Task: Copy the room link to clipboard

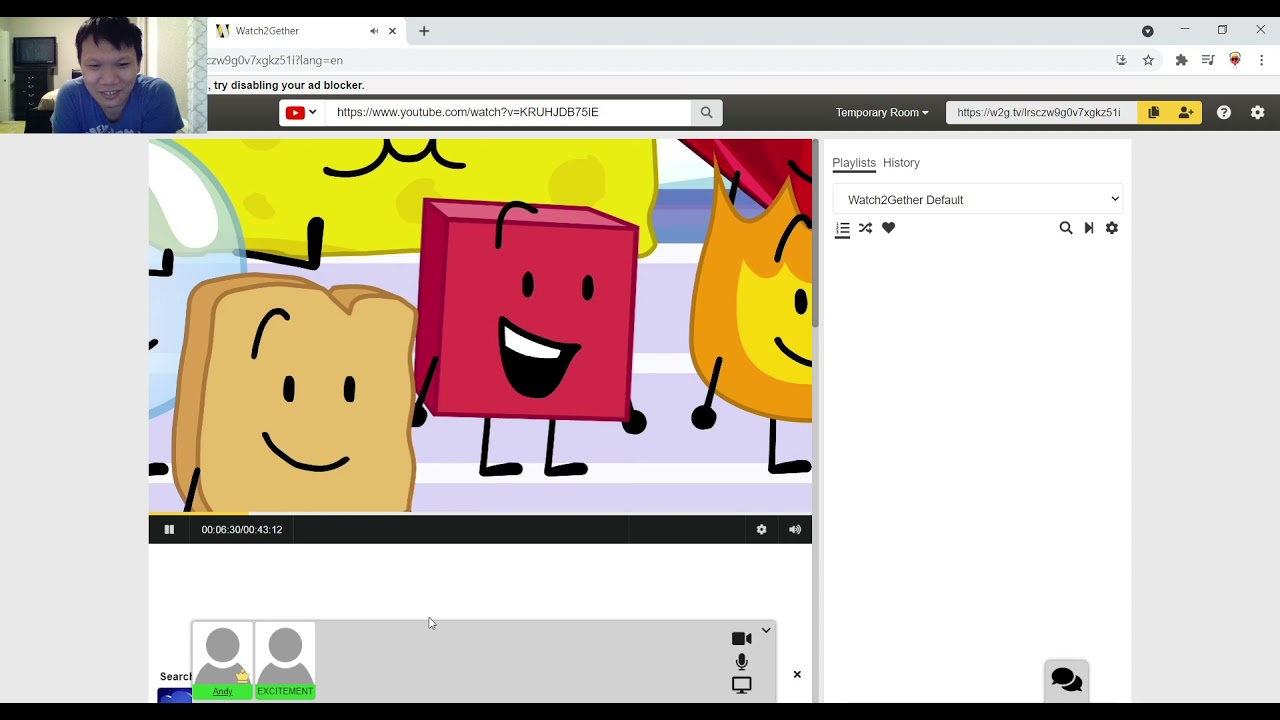Action: (x=1153, y=112)
